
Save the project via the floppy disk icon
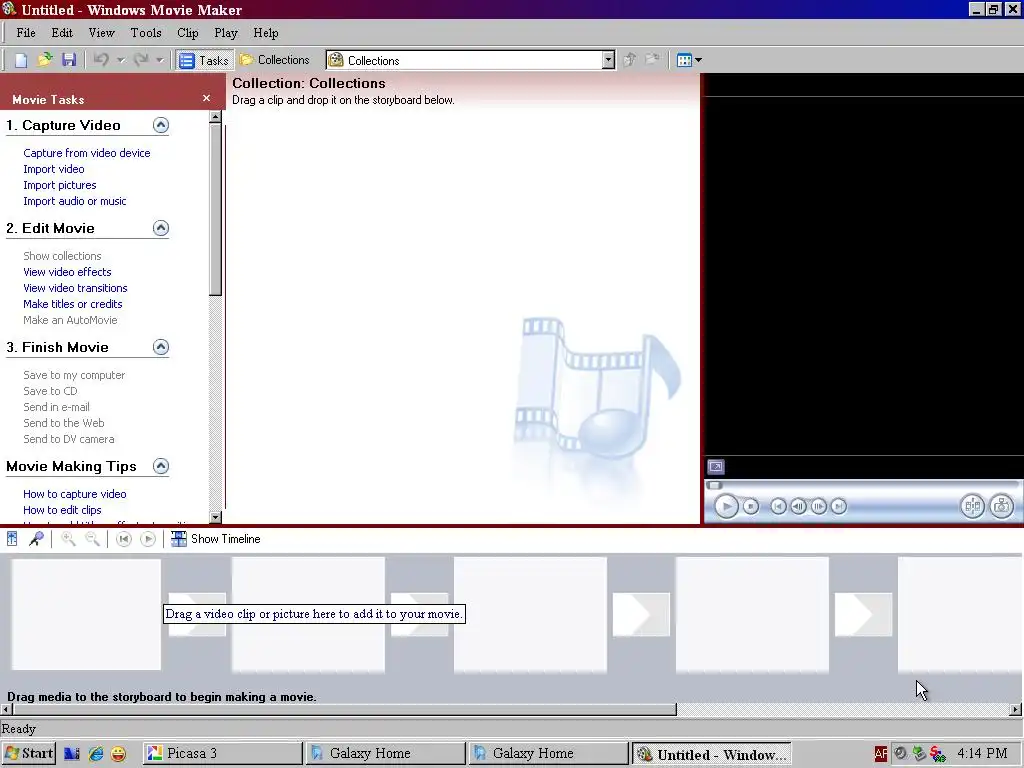tap(69, 60)
